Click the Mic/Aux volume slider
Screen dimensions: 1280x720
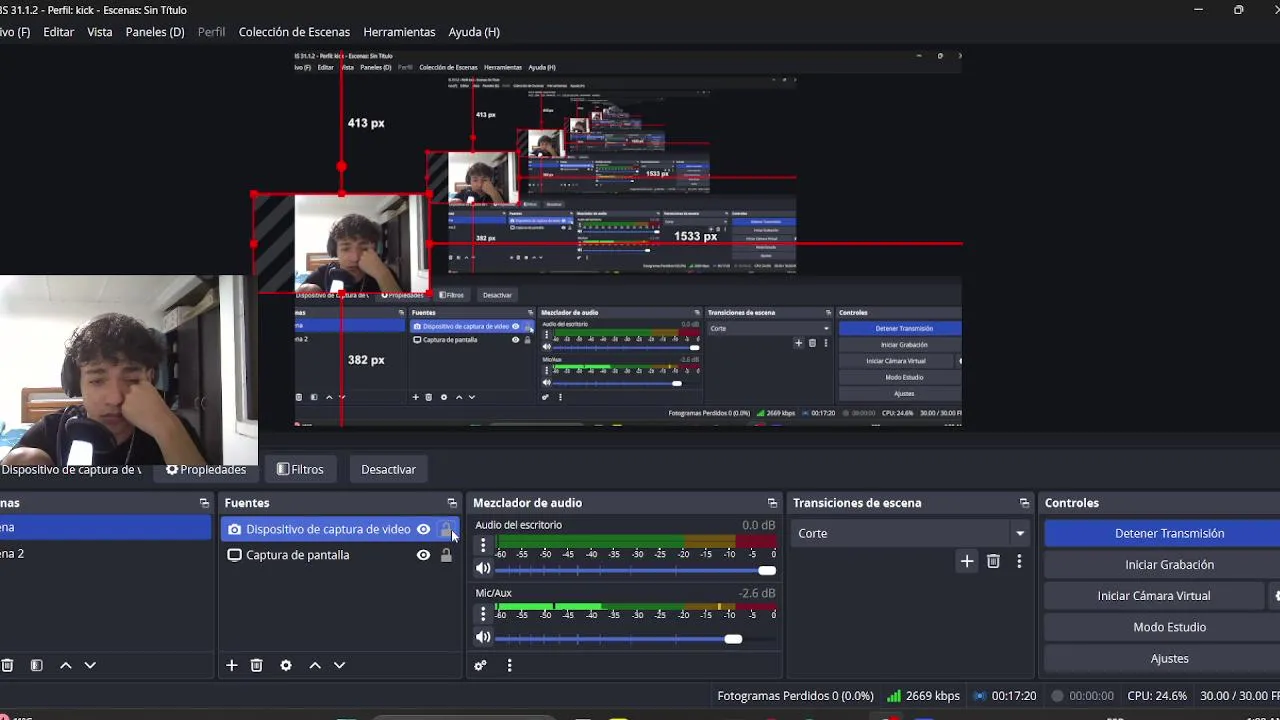point(635,638)
